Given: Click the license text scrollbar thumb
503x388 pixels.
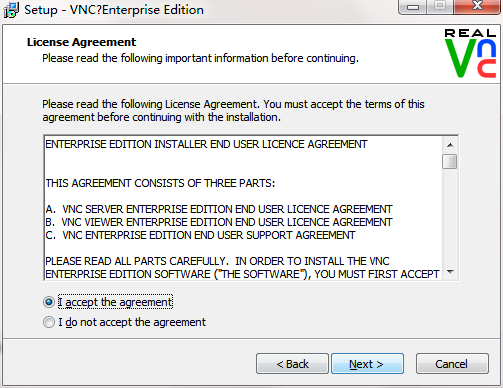Looking at the screenshot, I should (450, 161).
